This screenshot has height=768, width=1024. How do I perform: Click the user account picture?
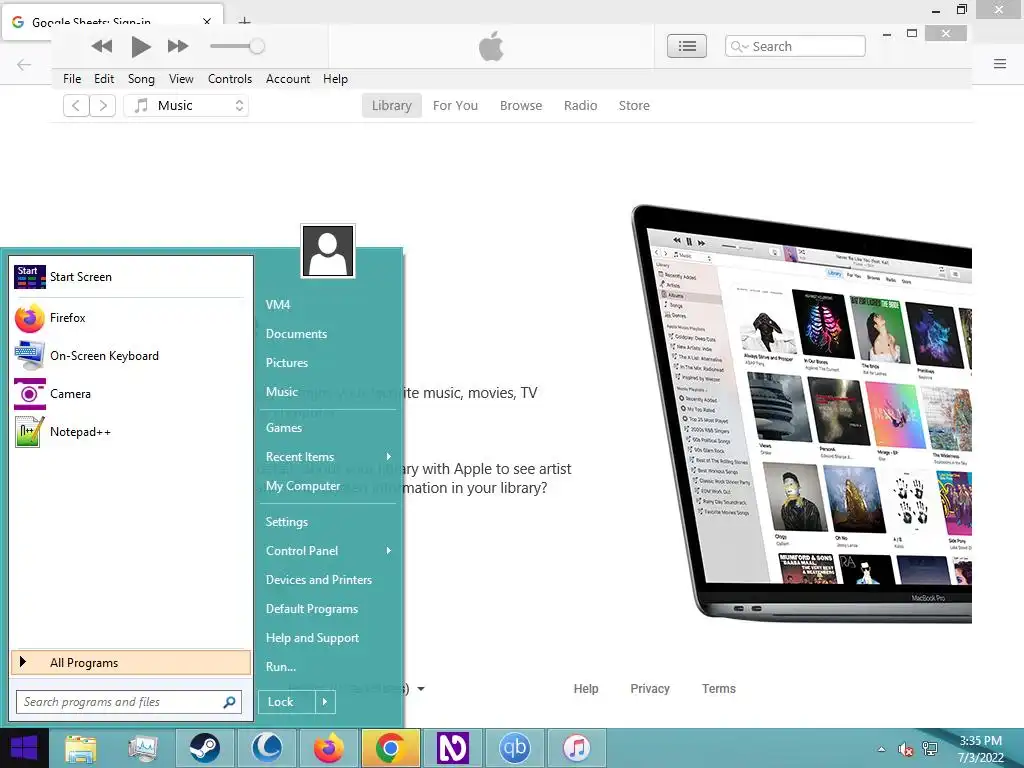coord(328,251)
